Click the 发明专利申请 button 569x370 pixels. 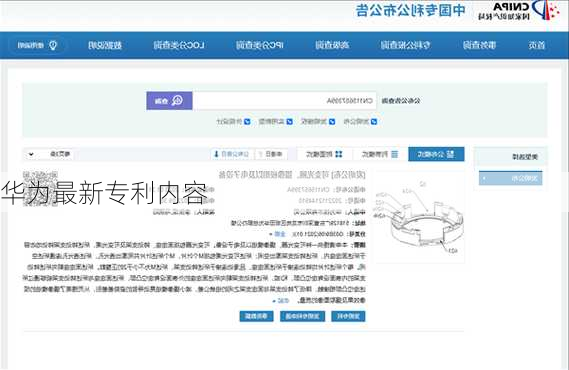click(x=302, y=316)
